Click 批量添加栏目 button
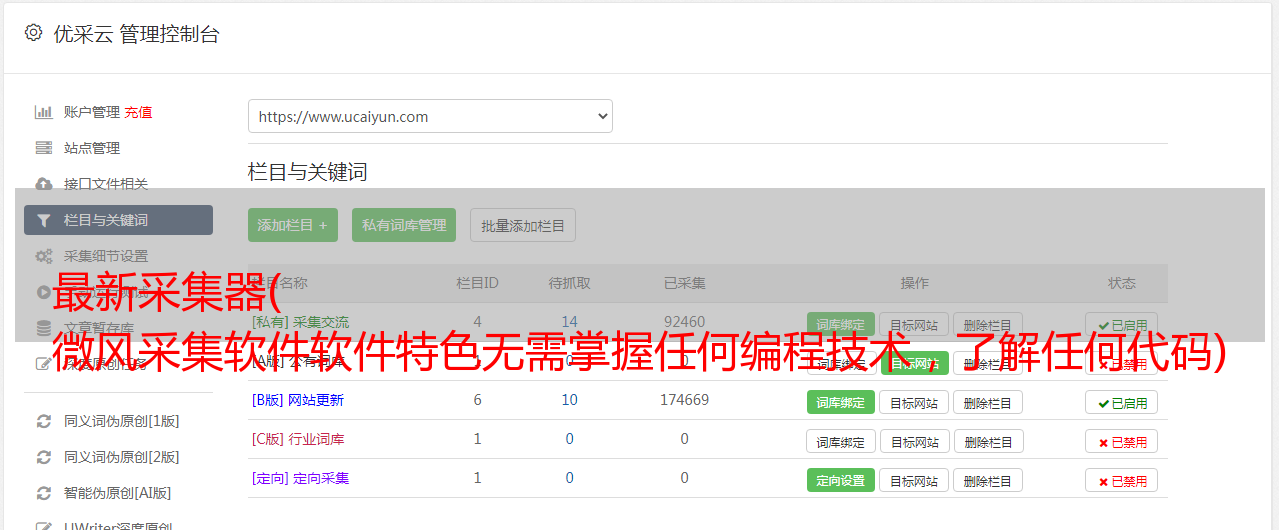This screenshot has height=530, width=1279. click(523, 225)
